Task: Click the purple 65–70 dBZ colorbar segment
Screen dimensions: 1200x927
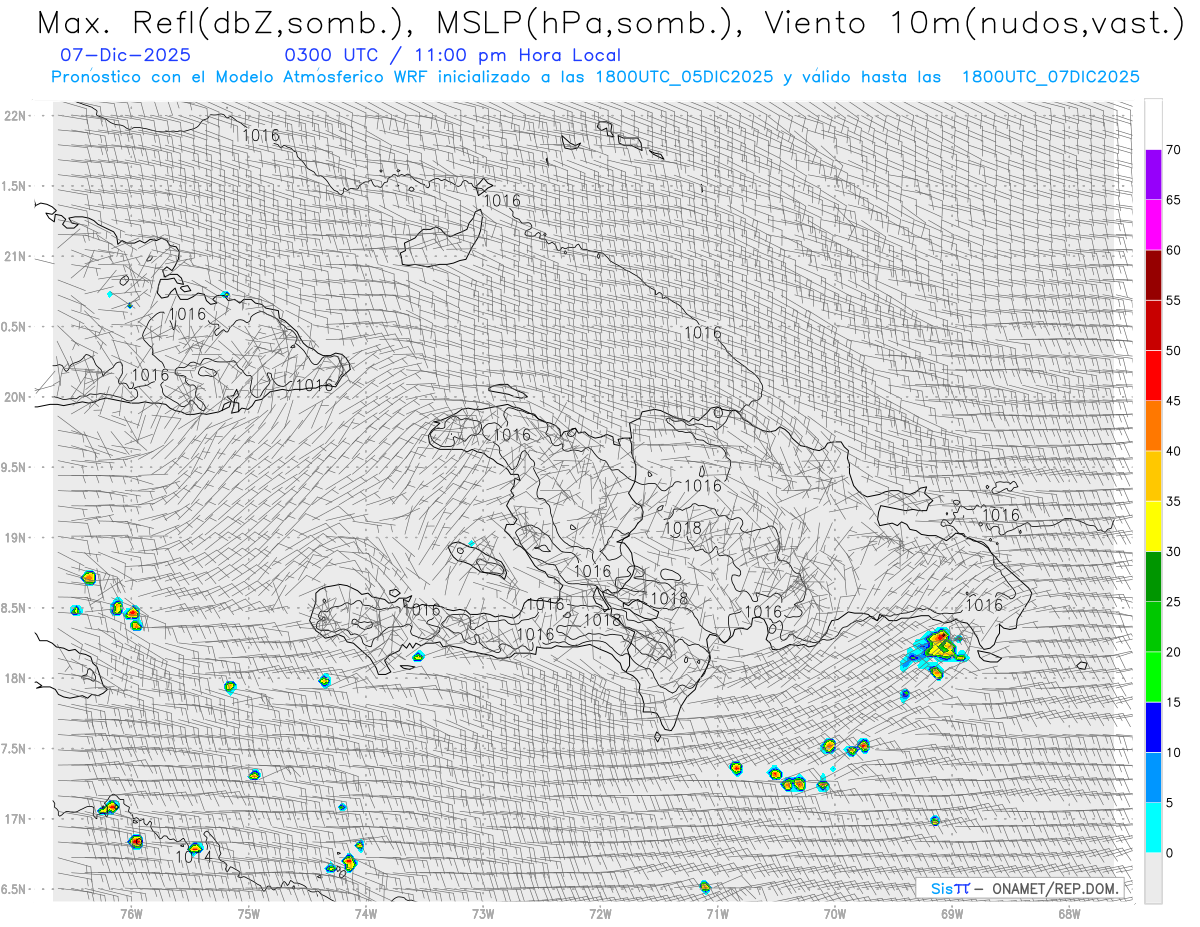Action: click(x=1153, y=175)
